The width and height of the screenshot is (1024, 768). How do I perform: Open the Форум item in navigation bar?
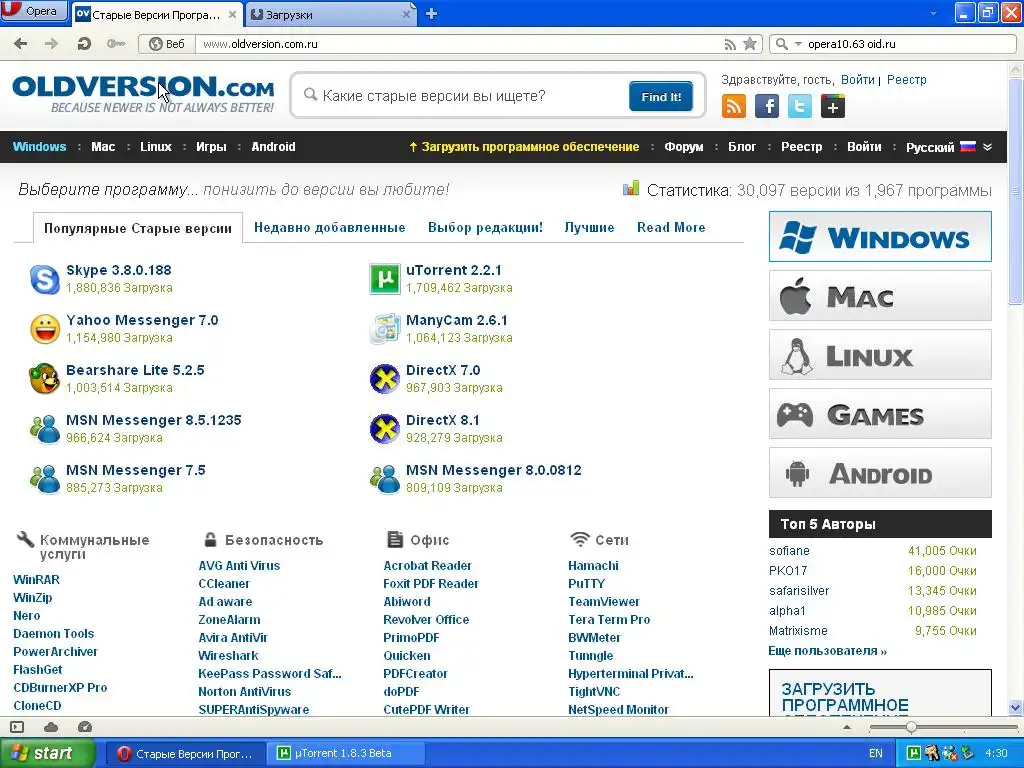pyautogui.click(x=684, y=147)
